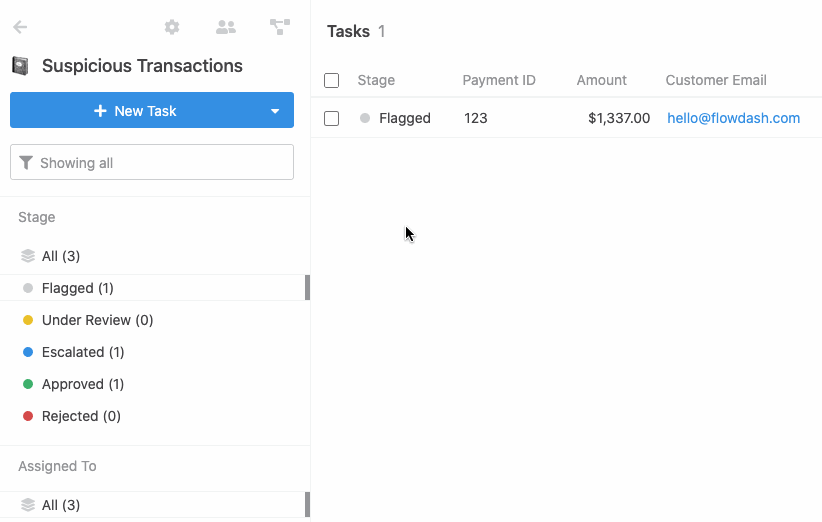Sort by the Customer Email column header

716,80
